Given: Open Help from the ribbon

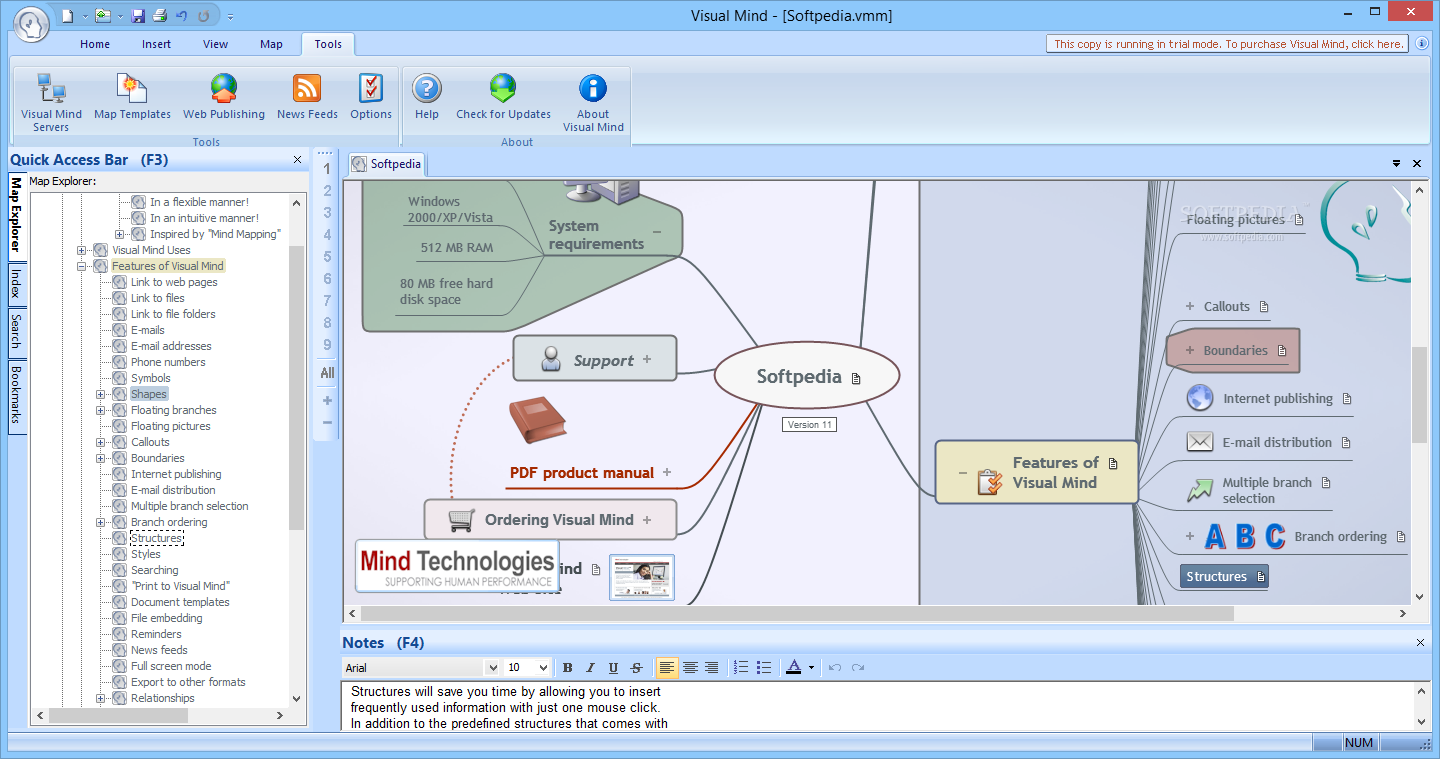Looking at the screenshot, I should (x=427, y=97).
